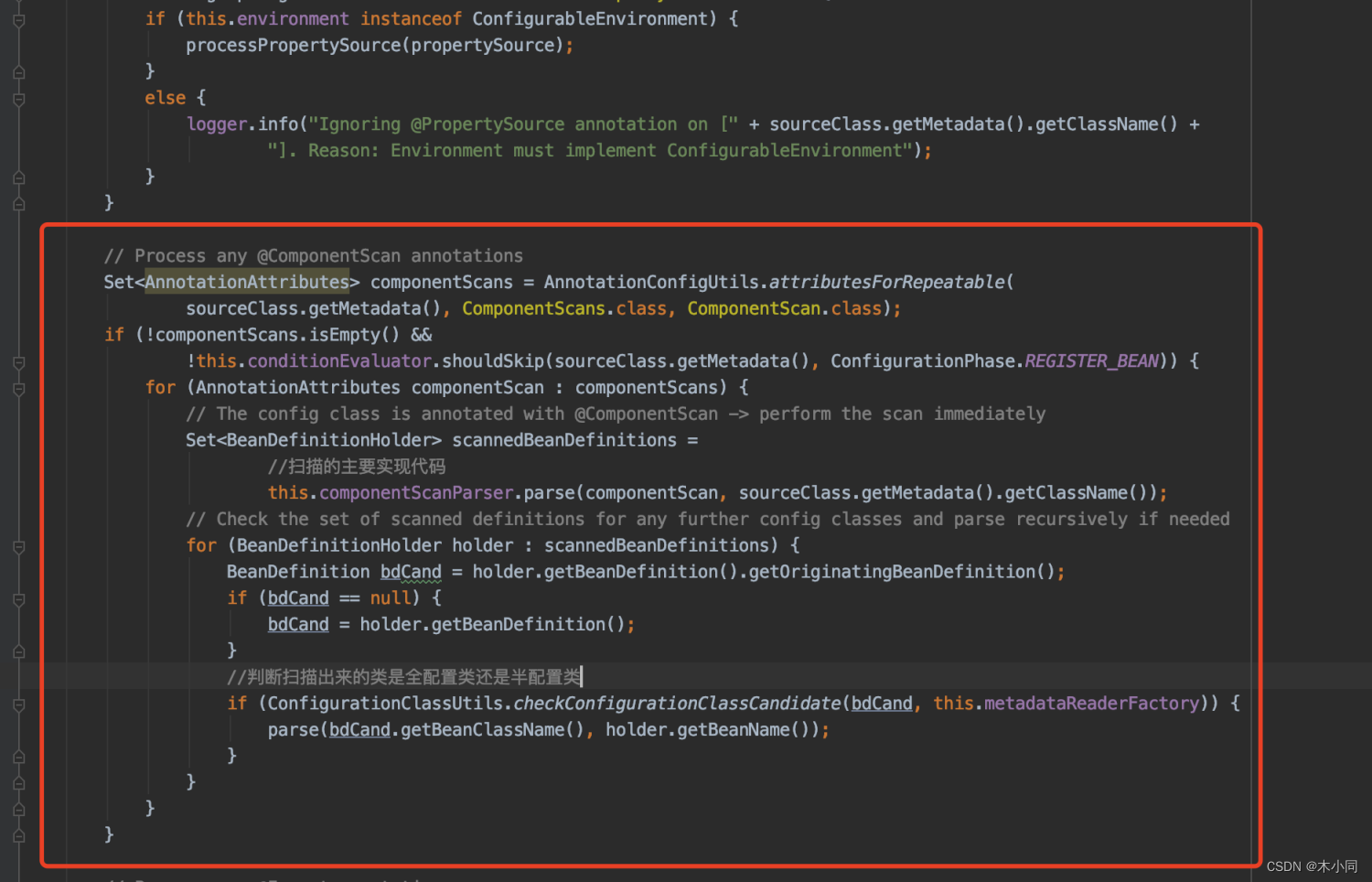1372x882 pixels.
Task: Click fold end marker below 'bdCand = holder.getBeanDefinition();' line
Action: point(18,651)
